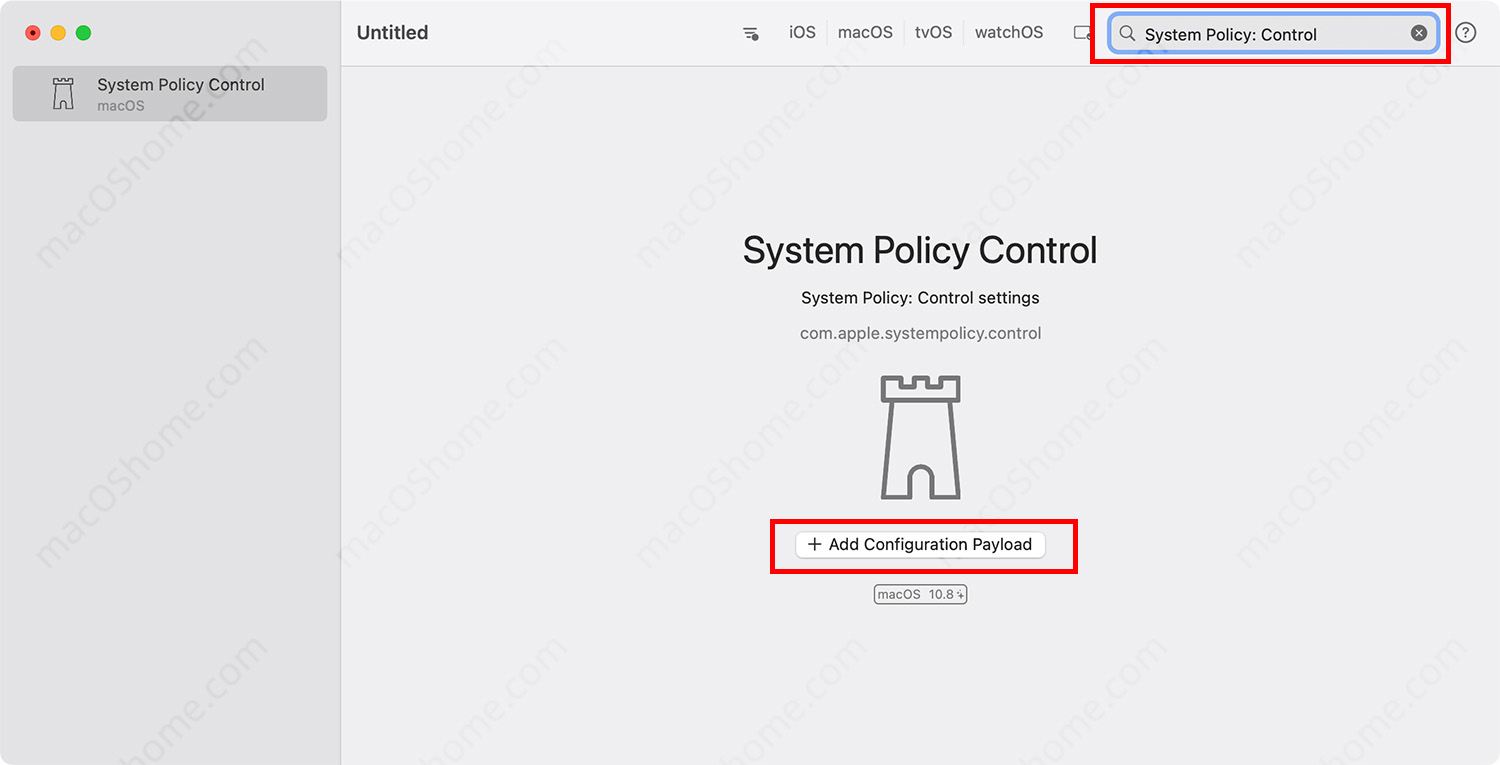Toggle the watchOS platform filter

[x=1008, y=33]
